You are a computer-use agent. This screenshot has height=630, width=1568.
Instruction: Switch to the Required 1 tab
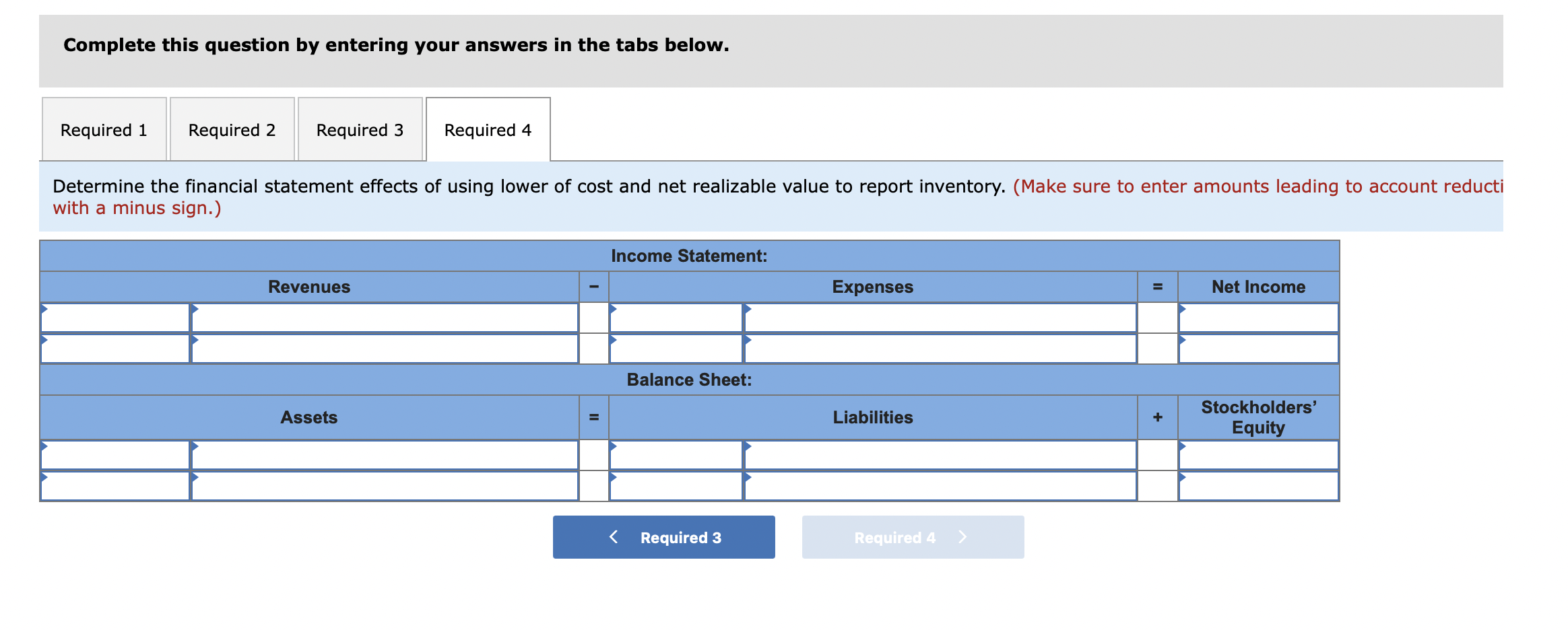(103, 129)
